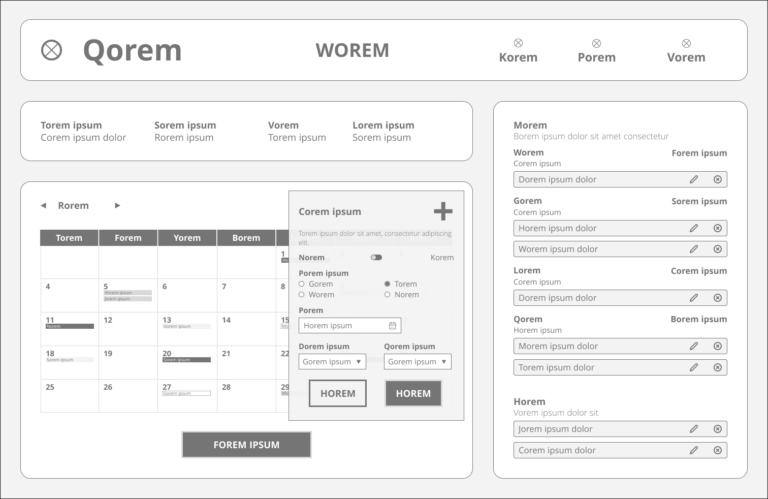Viewport: 768px width, 499px height.
Task: Click the filled dark HOREM button
Action: (x=413, y=393)
